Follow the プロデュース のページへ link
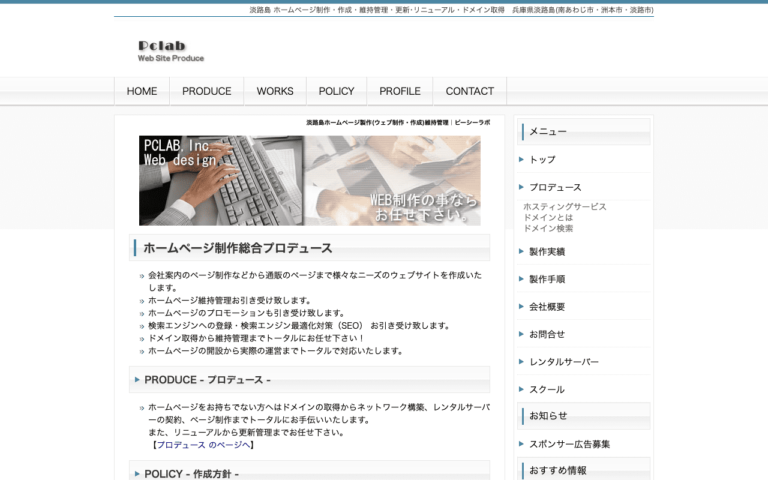 coord(203,445)
